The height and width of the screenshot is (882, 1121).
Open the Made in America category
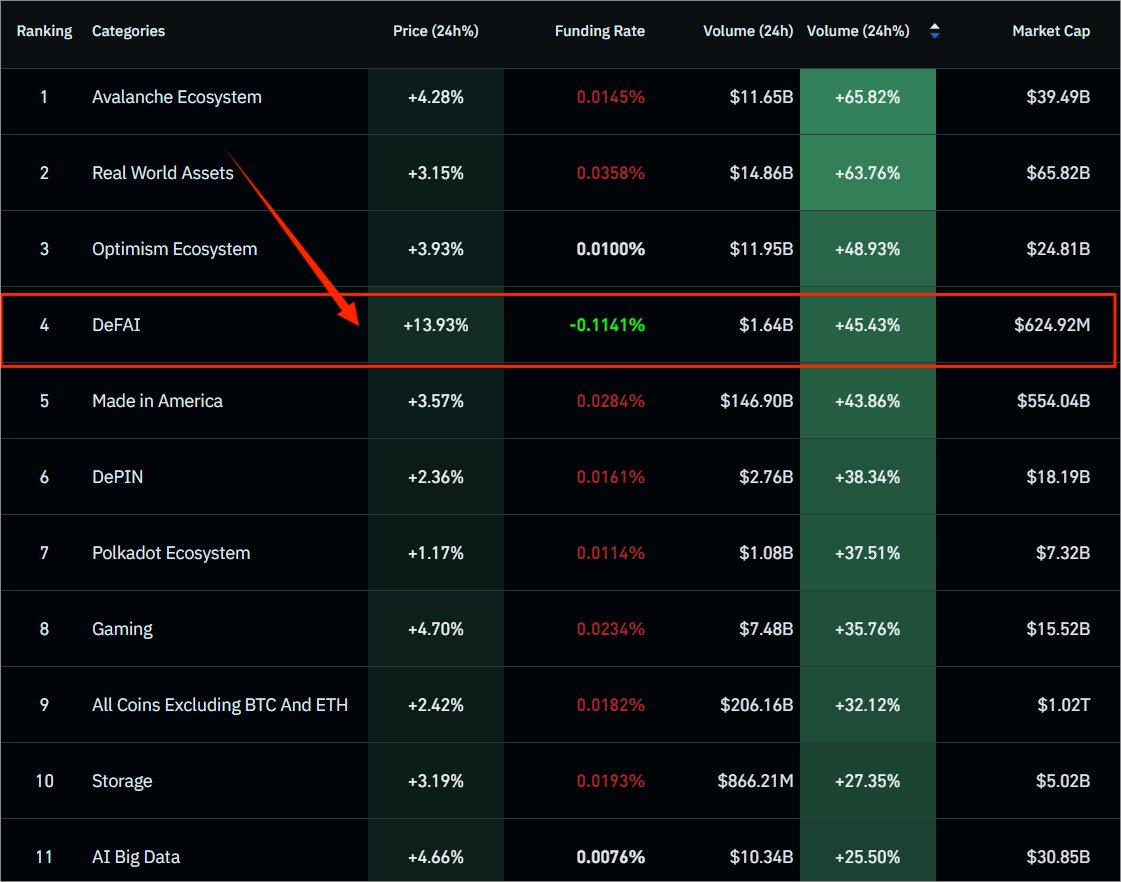[x=157, y=401]
